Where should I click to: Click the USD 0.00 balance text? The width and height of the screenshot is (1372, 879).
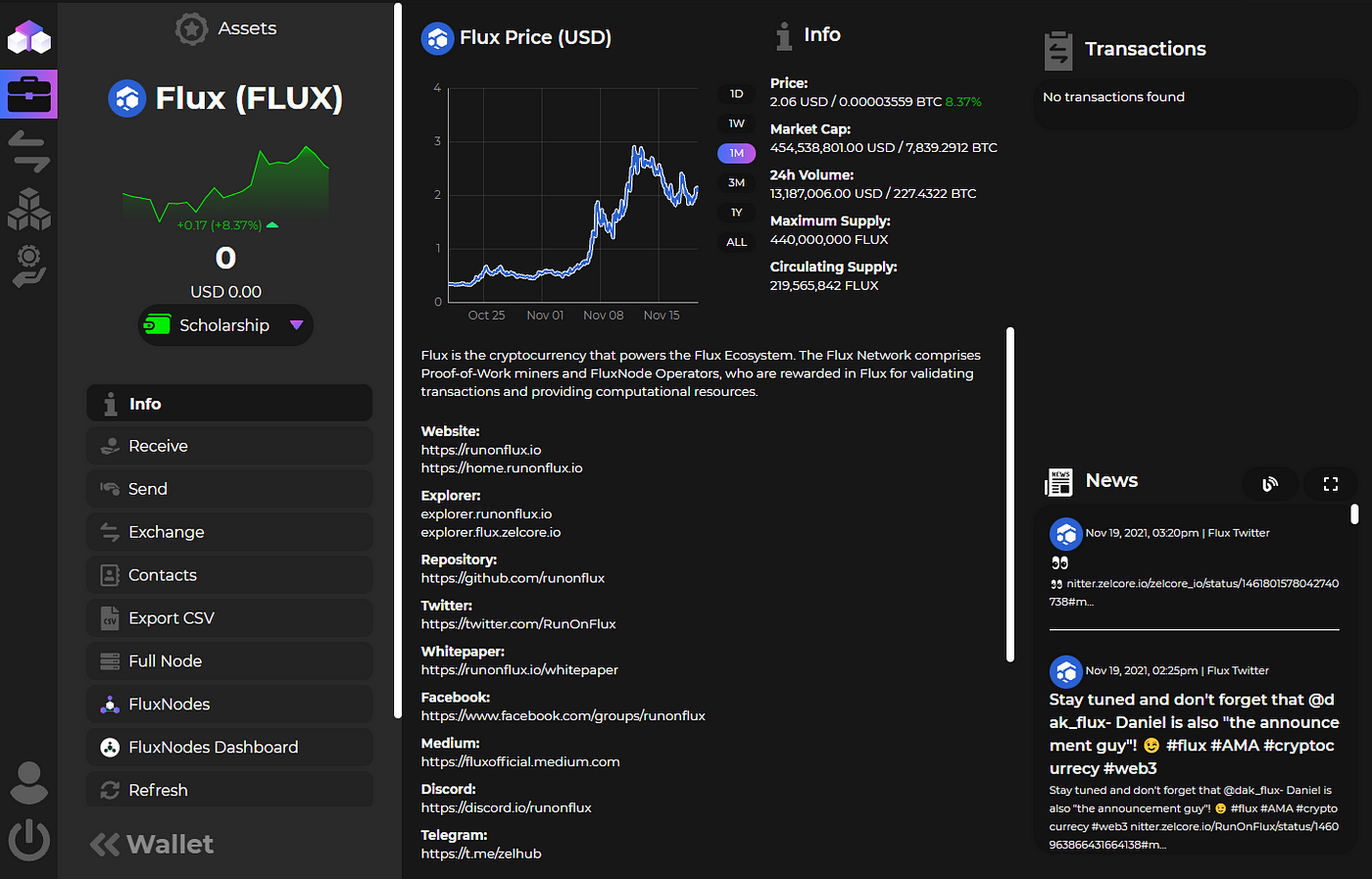pos(225,292)
